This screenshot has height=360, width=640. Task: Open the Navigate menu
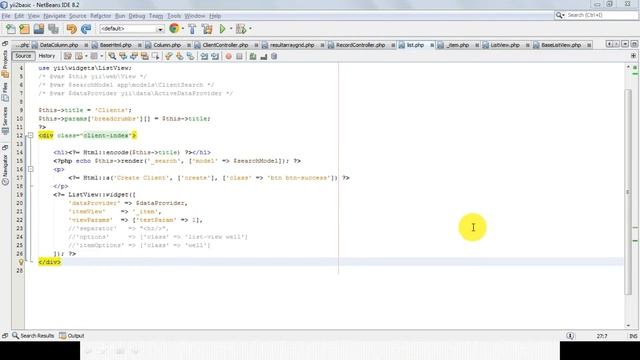(x=54, y=16)
